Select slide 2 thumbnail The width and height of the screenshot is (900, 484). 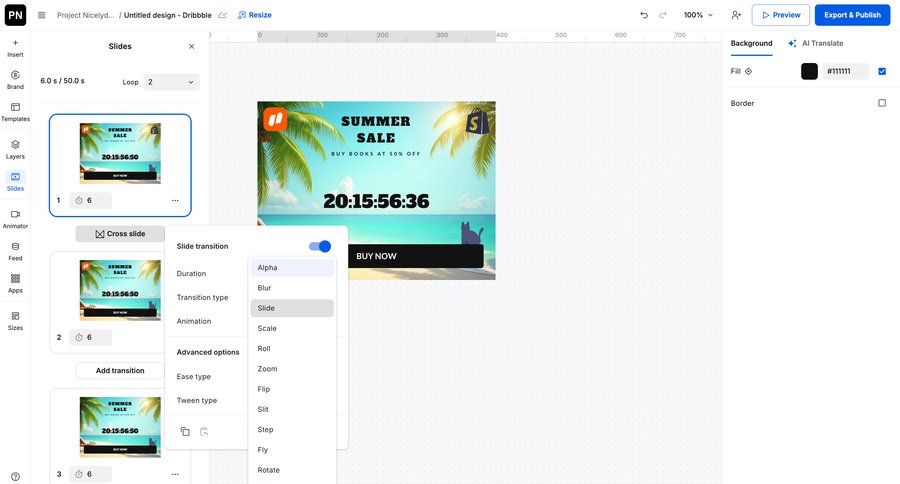(x=120, y=290)
